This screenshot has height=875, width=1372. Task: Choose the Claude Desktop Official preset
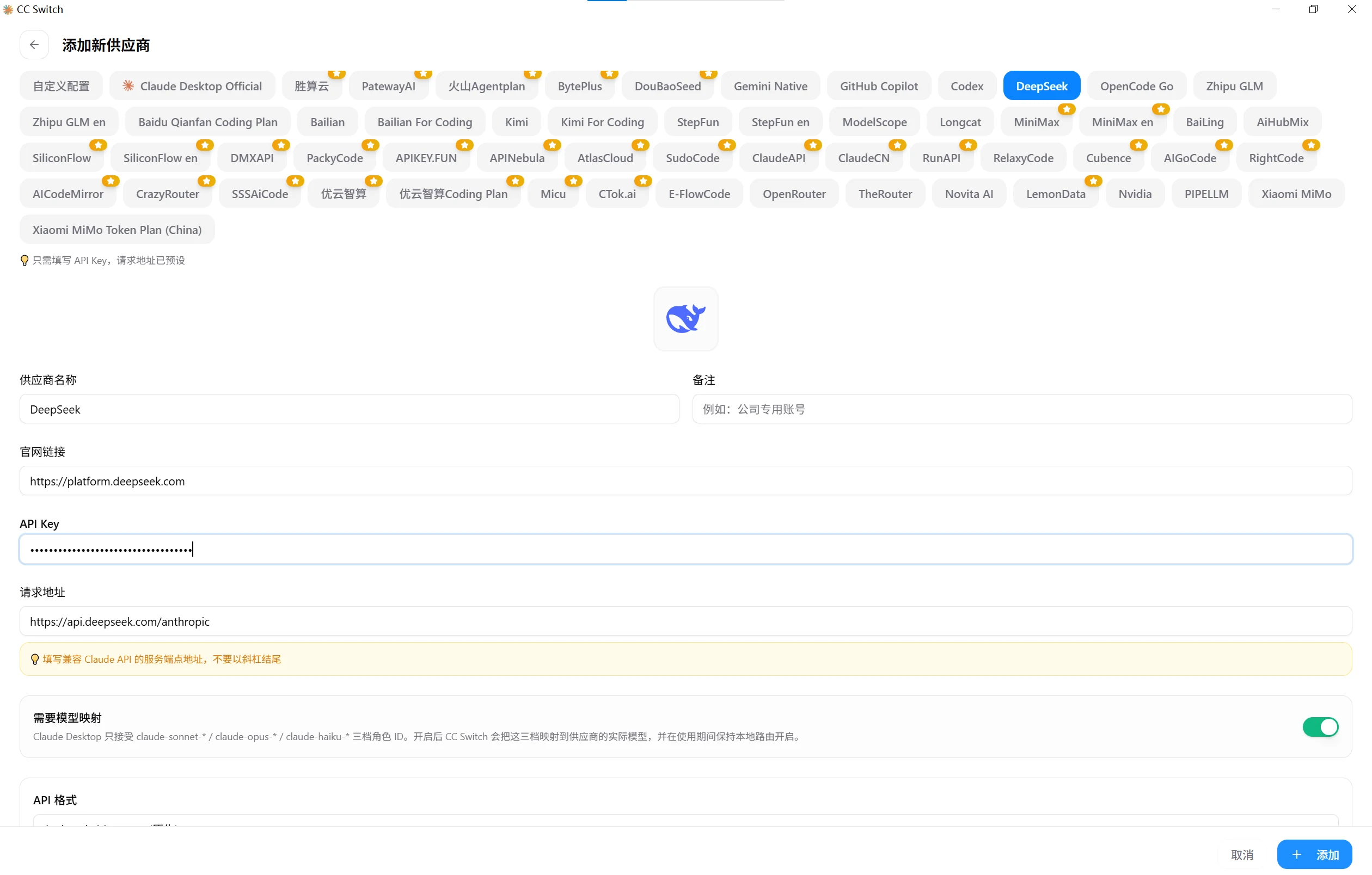[192, 86]
